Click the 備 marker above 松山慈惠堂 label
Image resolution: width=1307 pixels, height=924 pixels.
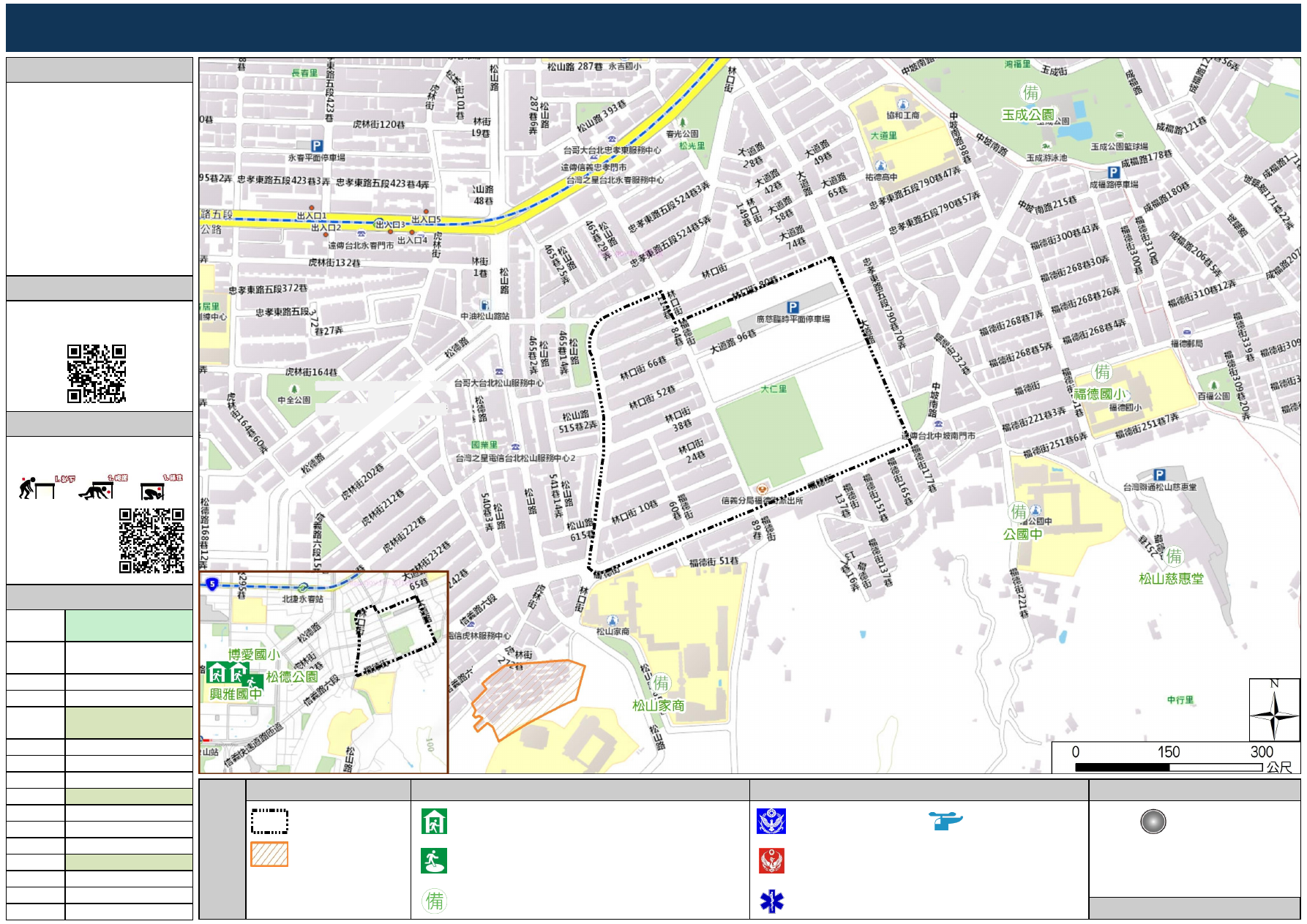click(x=1174, y=556)
